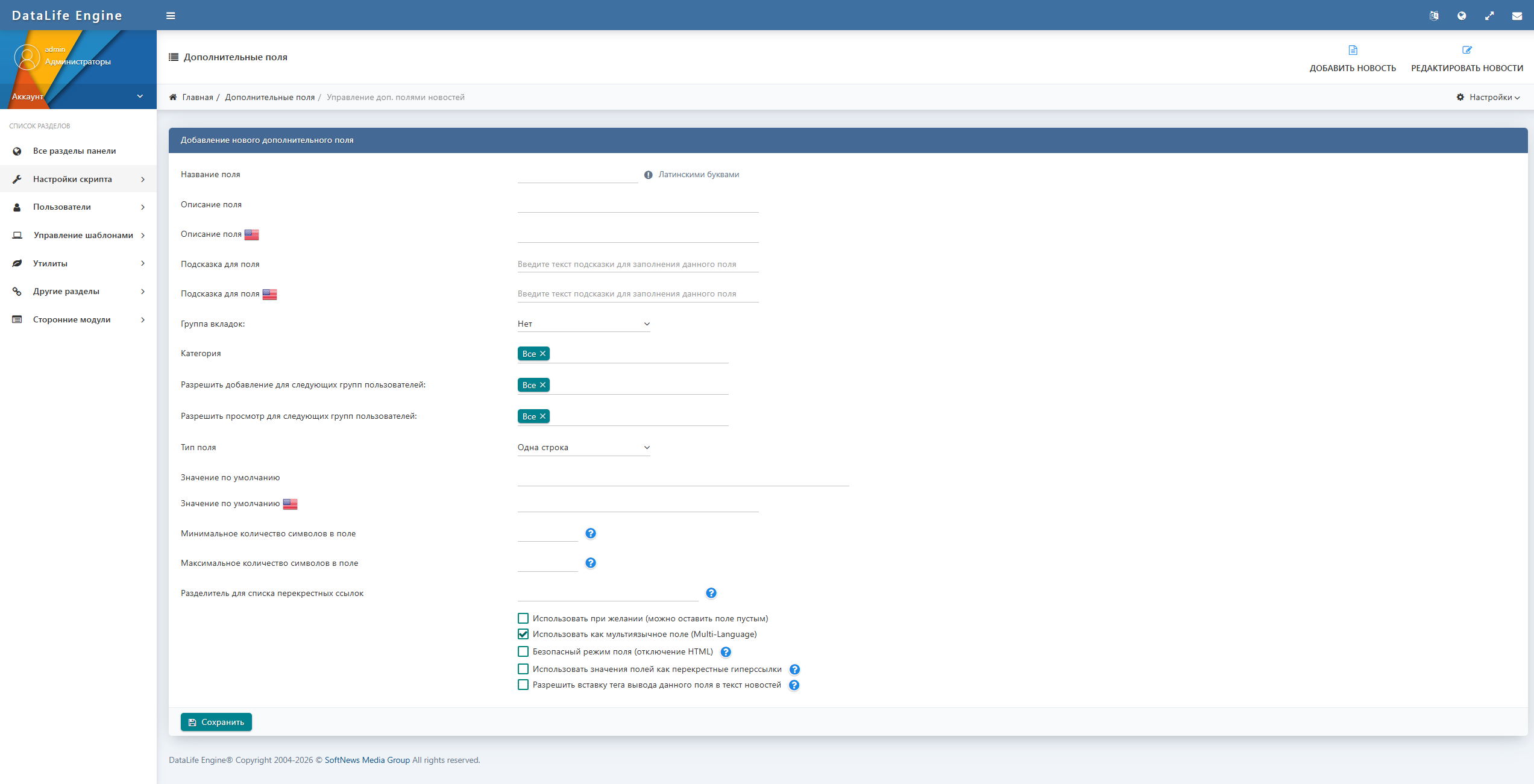Click the hamburger menu icon in header
This screenshot has height=784, width=1534.
click(171, 16)
